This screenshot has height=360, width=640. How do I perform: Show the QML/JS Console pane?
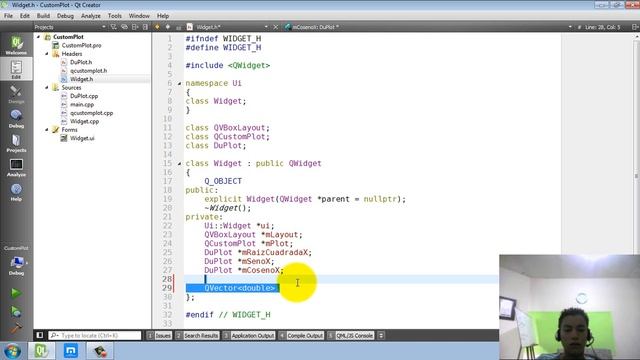point(350,336)
